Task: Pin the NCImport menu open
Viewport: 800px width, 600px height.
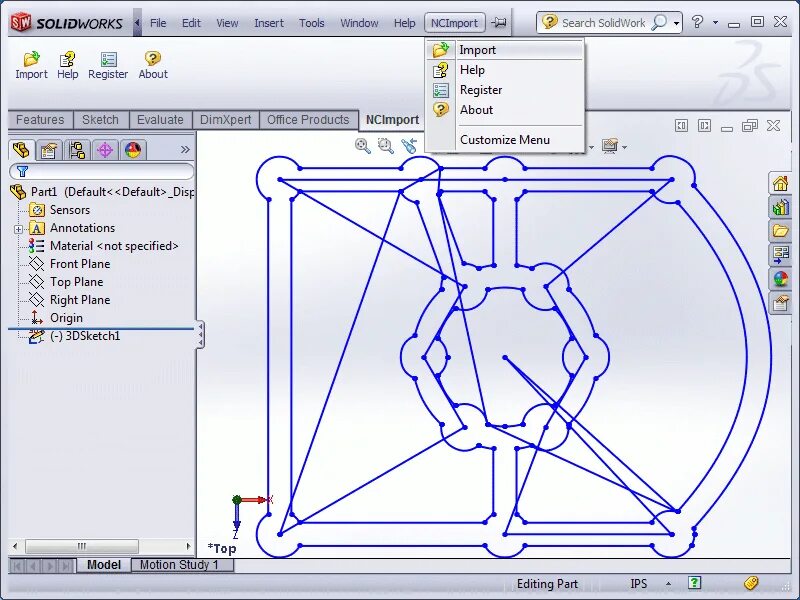Action: 500,22
